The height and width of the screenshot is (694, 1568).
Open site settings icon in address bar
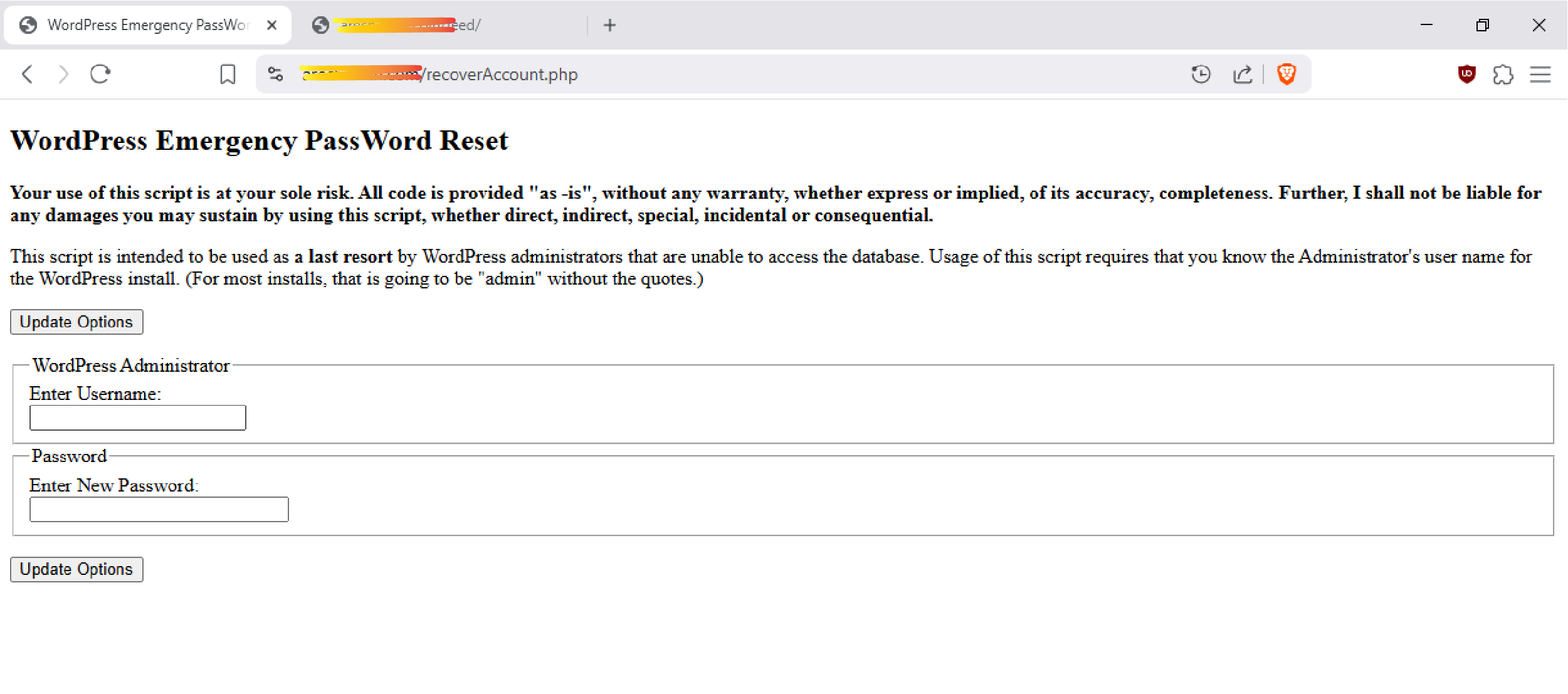pos(275,74)
